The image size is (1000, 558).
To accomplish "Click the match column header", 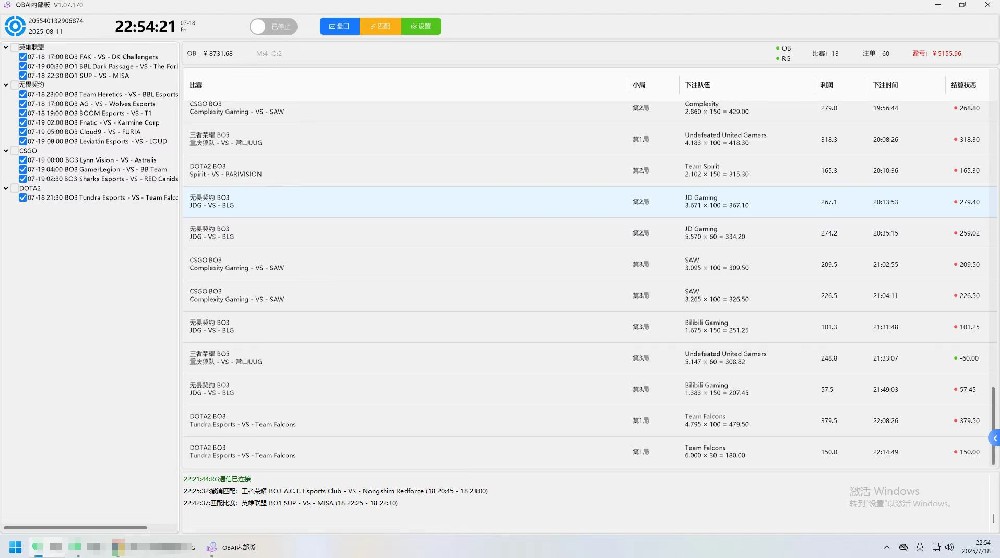I will (x=196, y=85).
